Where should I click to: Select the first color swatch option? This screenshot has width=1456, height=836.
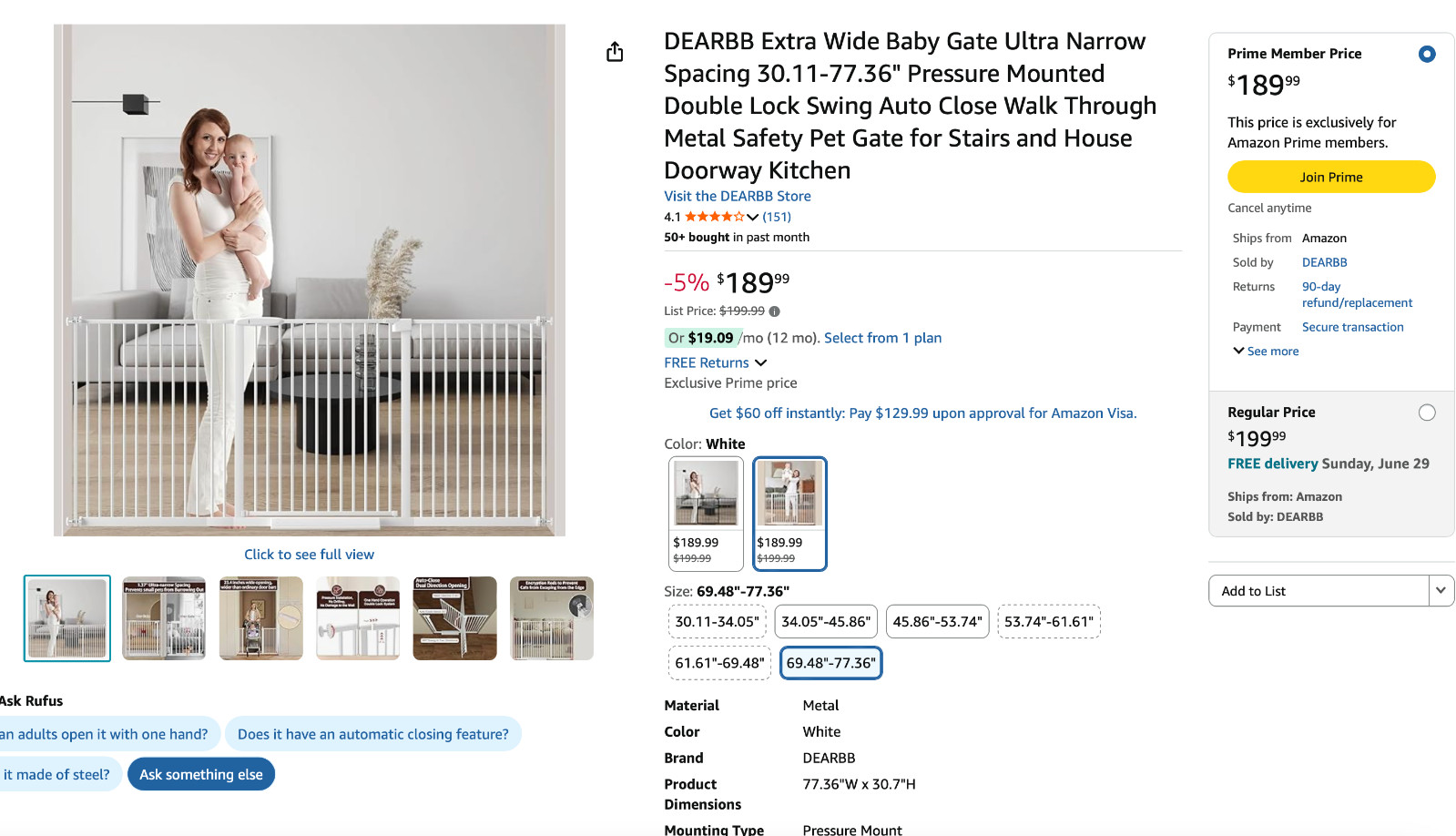click(x=706, y=513)
